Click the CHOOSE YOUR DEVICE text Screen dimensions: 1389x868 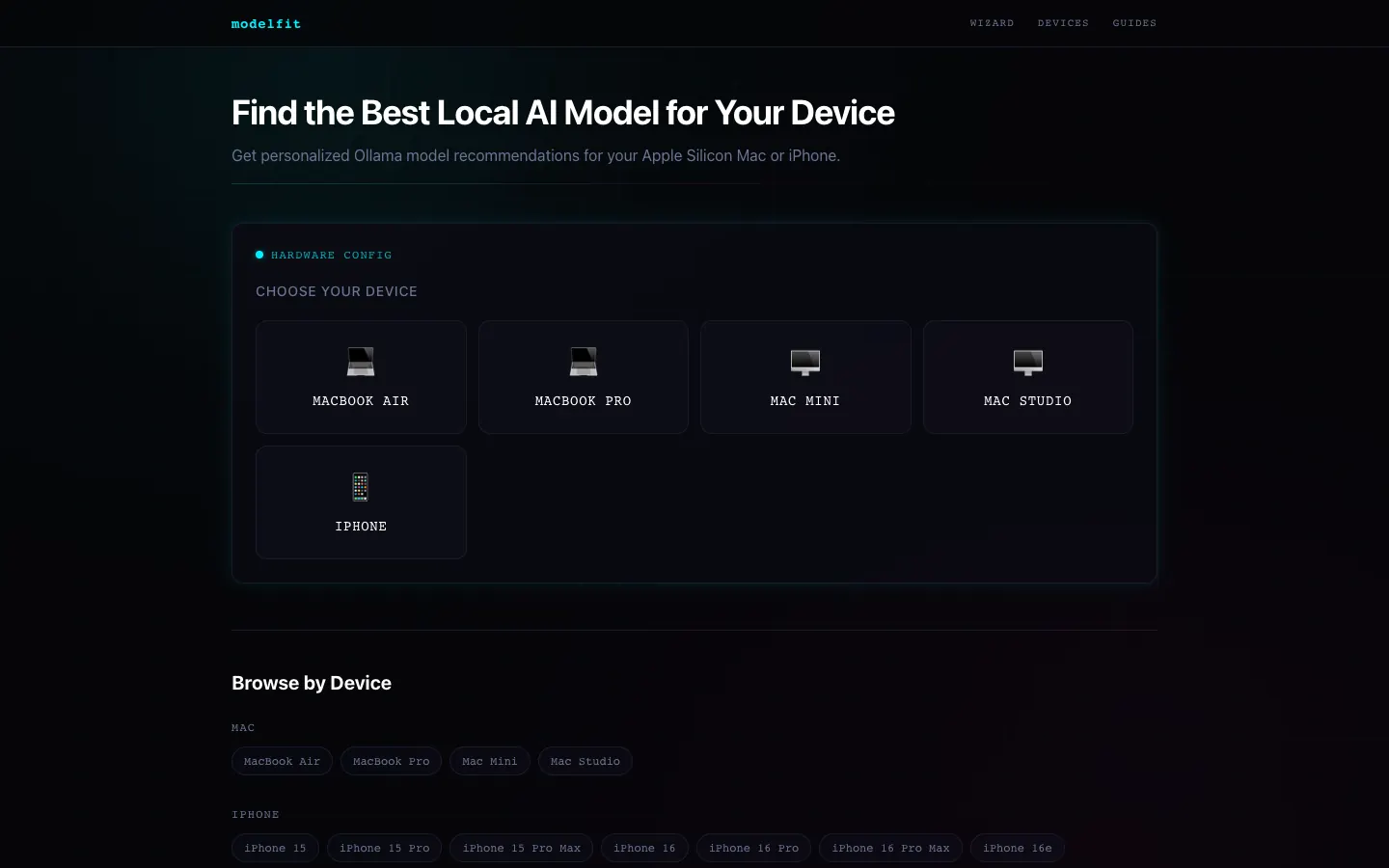(337, 291)
